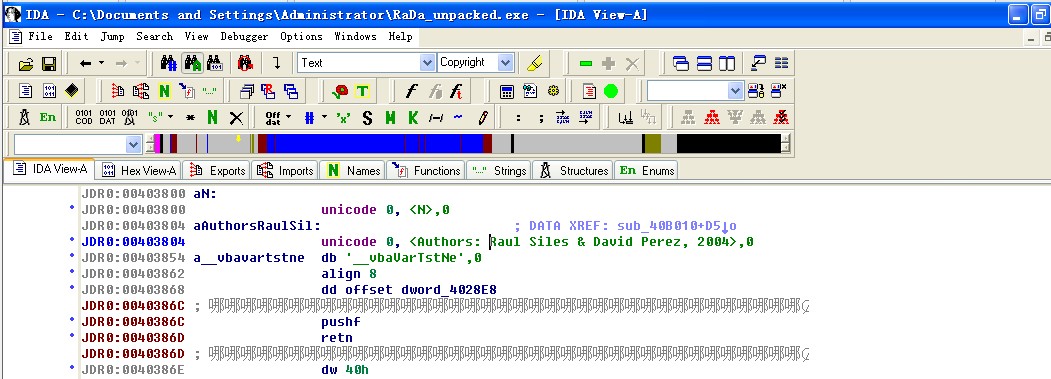Click the bold black S toolbar icon

pos(367,118)
